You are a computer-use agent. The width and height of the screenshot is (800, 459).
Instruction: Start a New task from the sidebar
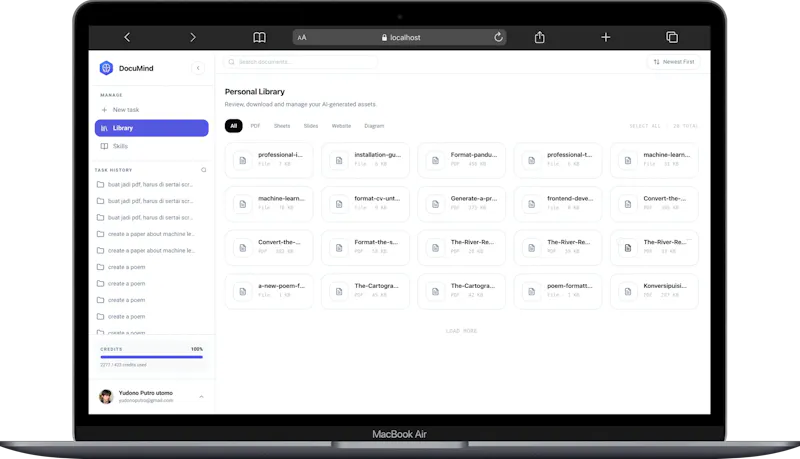click(152, 110)
